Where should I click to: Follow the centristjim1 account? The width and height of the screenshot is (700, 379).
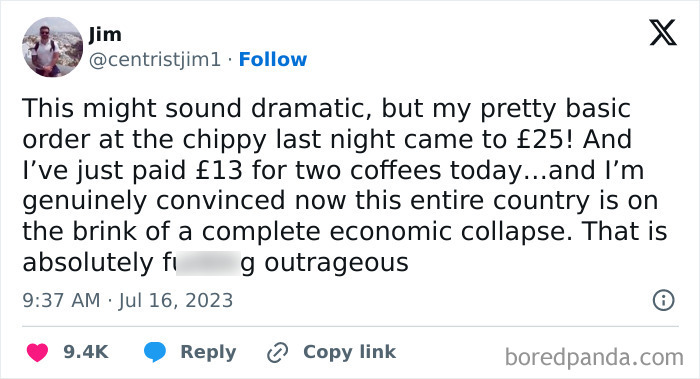pyautogui.click(x=273, y=59)
